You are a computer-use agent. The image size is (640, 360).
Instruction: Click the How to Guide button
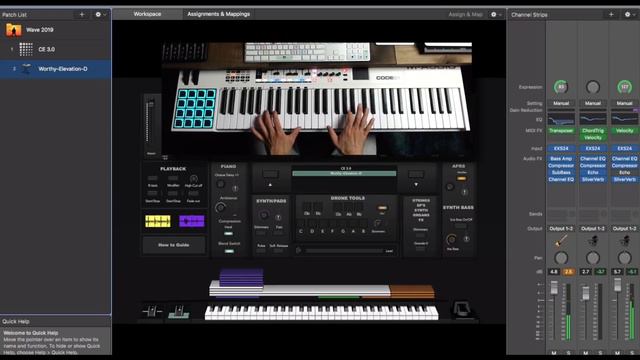pyautogui.click(x=173, y=245)
